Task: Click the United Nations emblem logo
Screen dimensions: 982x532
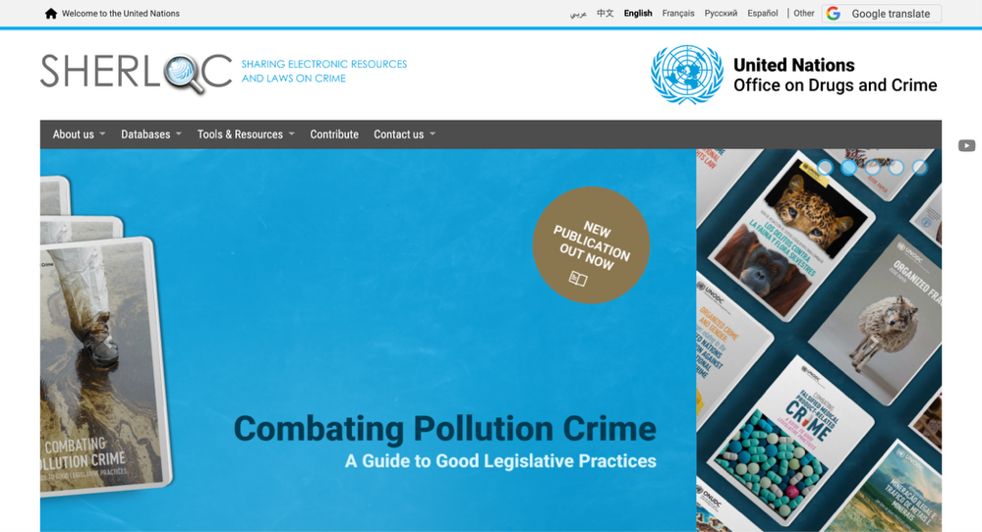Action: pos(687,74)
